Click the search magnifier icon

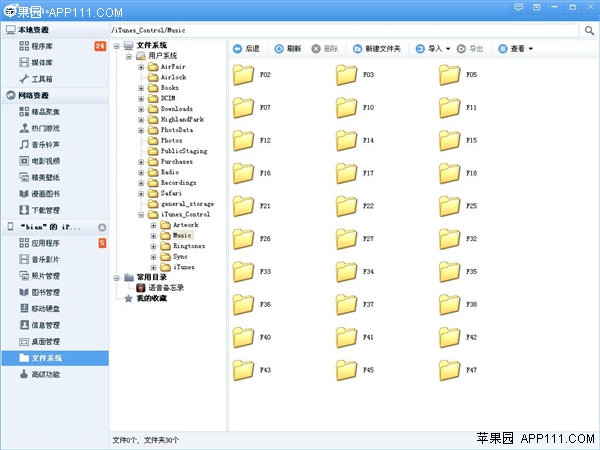pos(589,30)
